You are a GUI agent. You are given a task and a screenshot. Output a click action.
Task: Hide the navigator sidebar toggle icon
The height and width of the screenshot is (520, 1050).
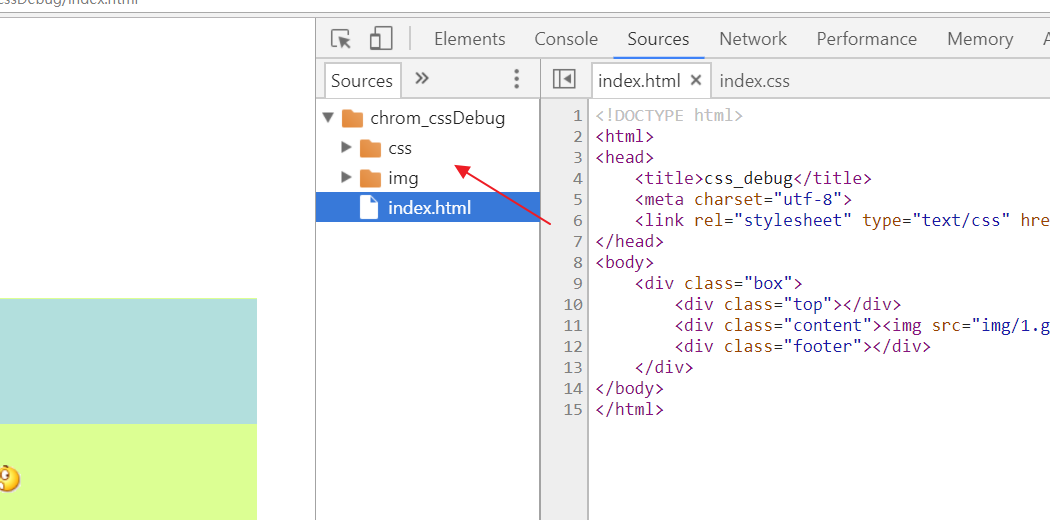565,79
